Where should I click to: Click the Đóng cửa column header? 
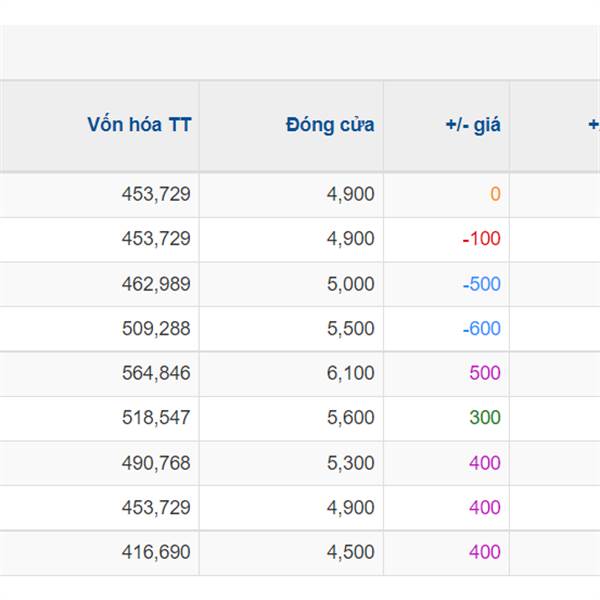[x=330, y=125]
